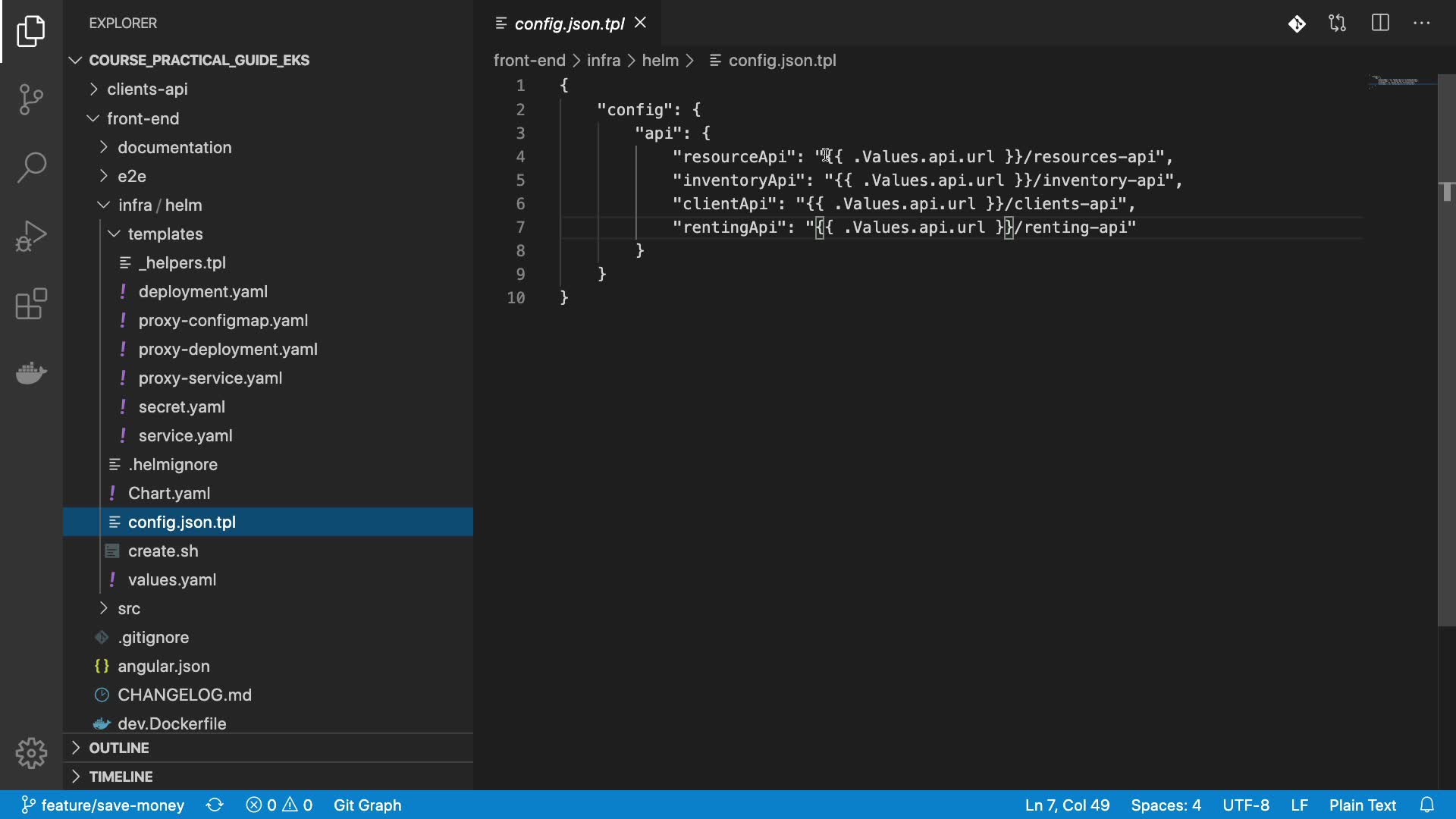Open values.yaml in the explorer
The width and height of the screenshot is (1456, 819).
(171, 579)
